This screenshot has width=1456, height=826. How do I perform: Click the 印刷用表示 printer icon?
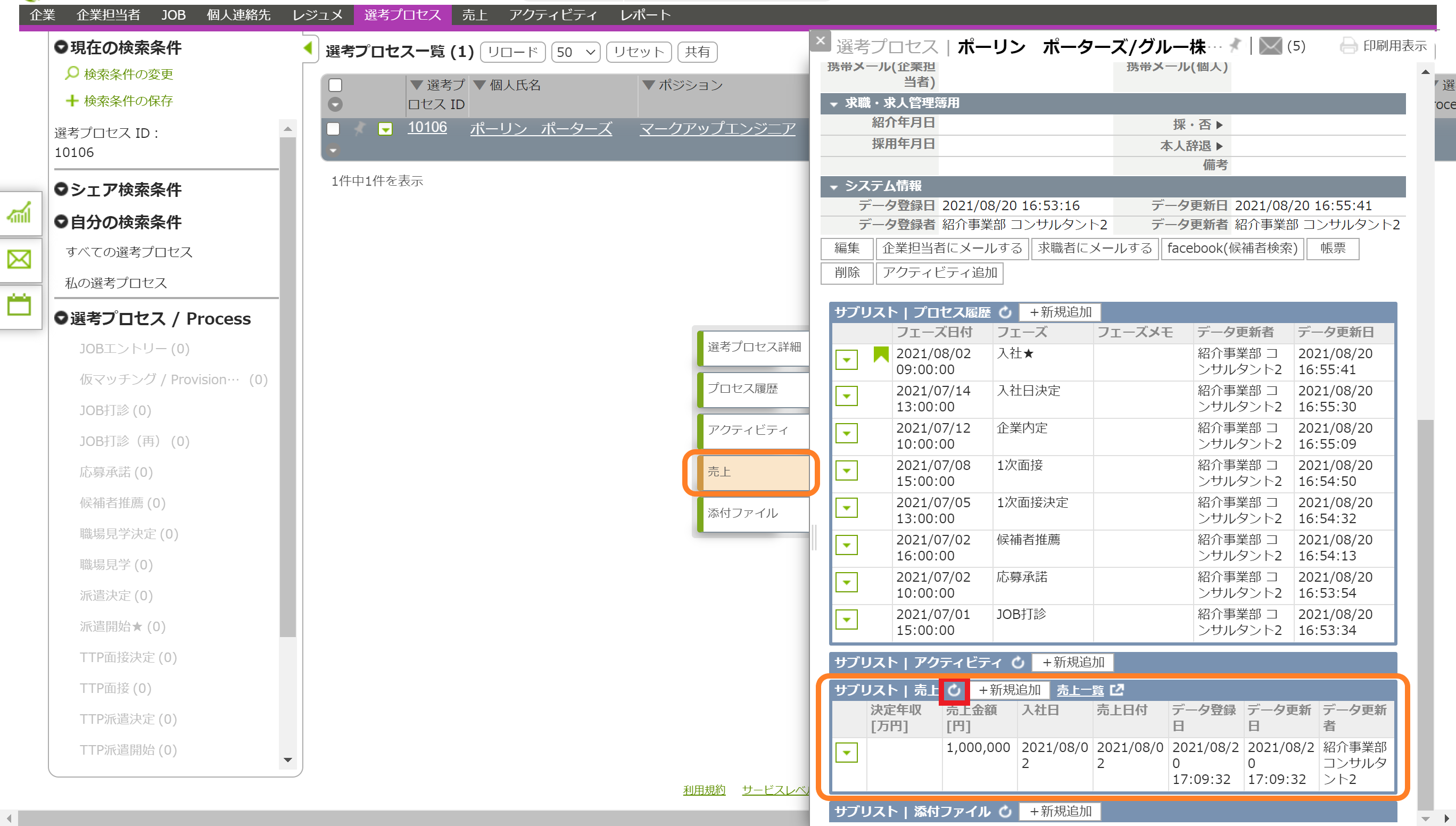(x=1349, y=46)
